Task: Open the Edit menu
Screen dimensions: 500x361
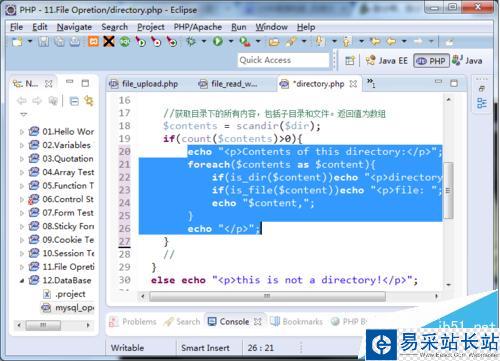Action: [40, 27]
